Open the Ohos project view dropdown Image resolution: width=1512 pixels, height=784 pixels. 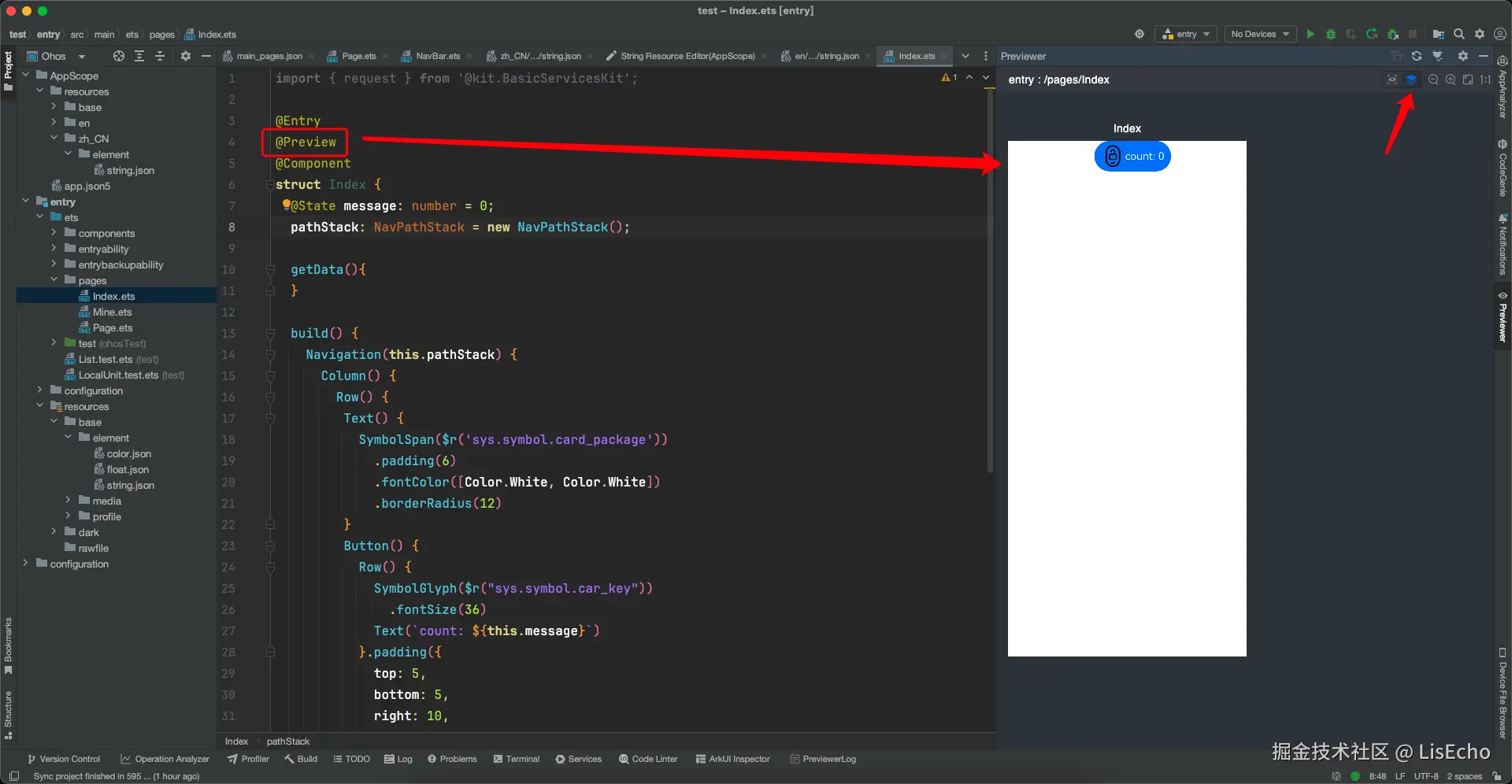point(57,56)
